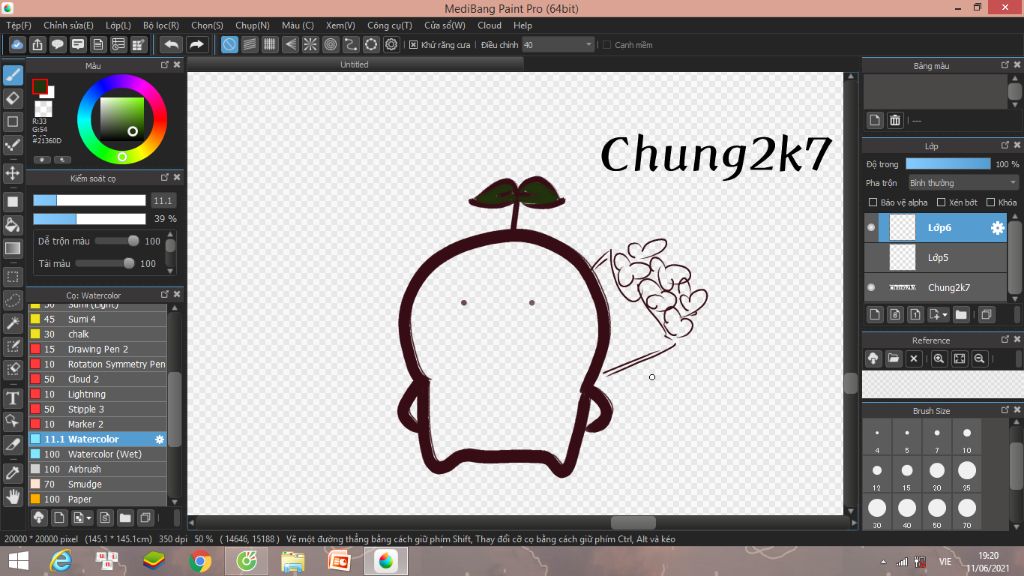Zoom in on the Reference panel

[x=938, y=359]
